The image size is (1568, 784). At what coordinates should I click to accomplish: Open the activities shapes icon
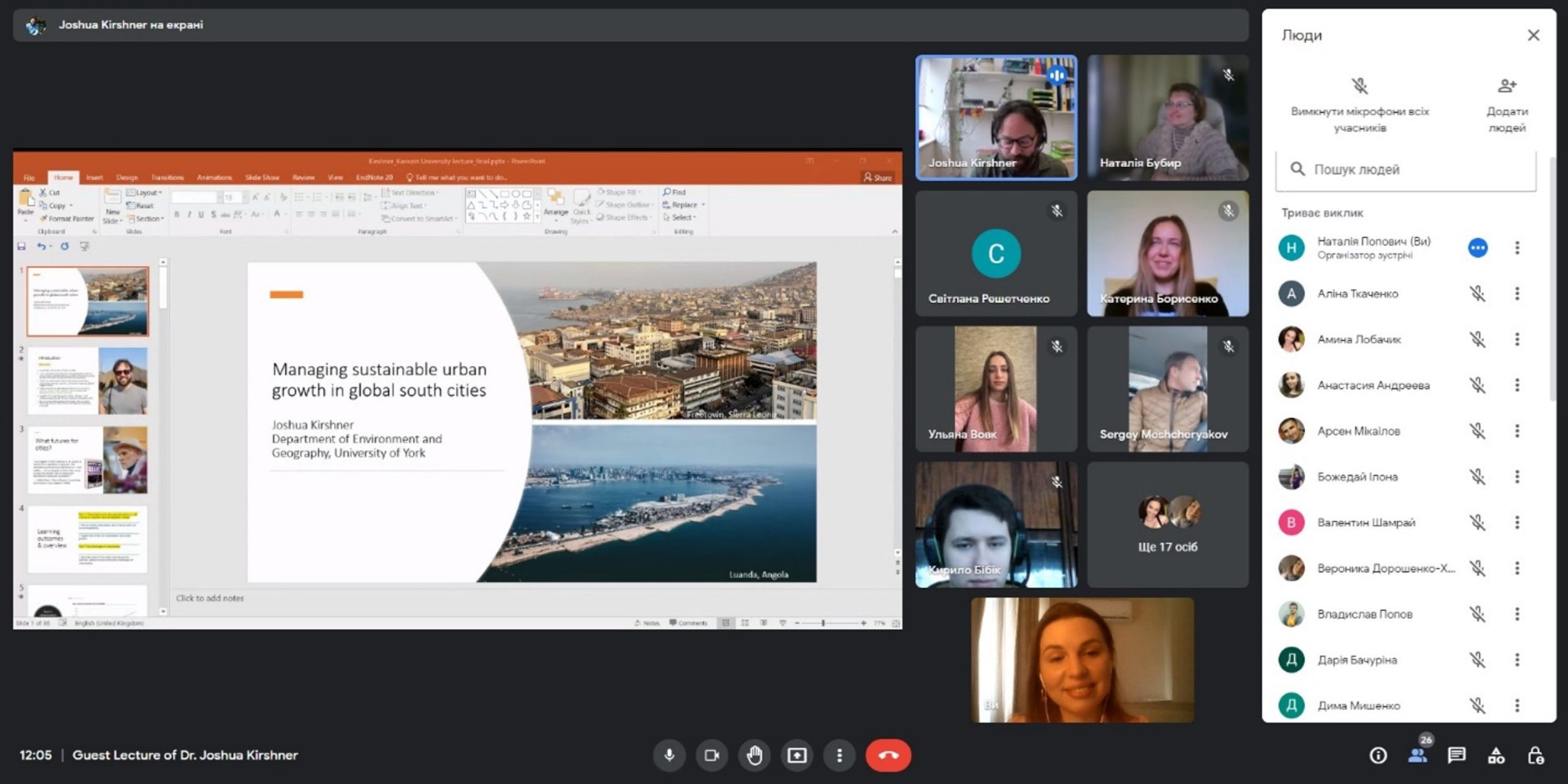click(x=1496, y=755)
